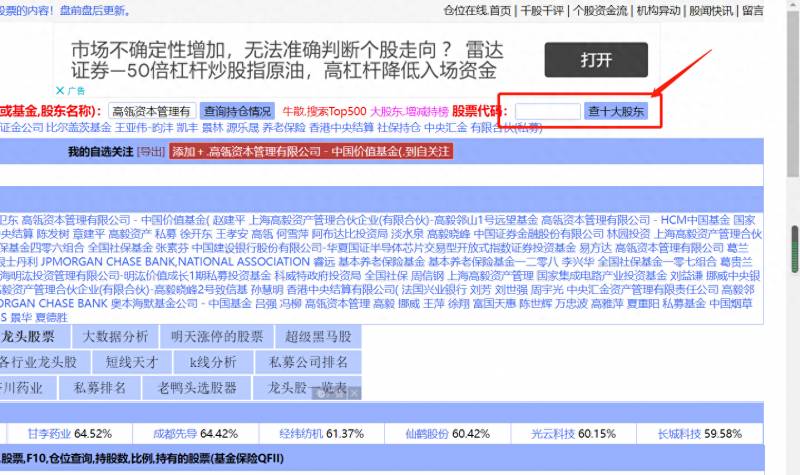800x475 pixels.
Task: Open 经纬纺机 stock at 61.37%
Action: click(x=301, y=434)
